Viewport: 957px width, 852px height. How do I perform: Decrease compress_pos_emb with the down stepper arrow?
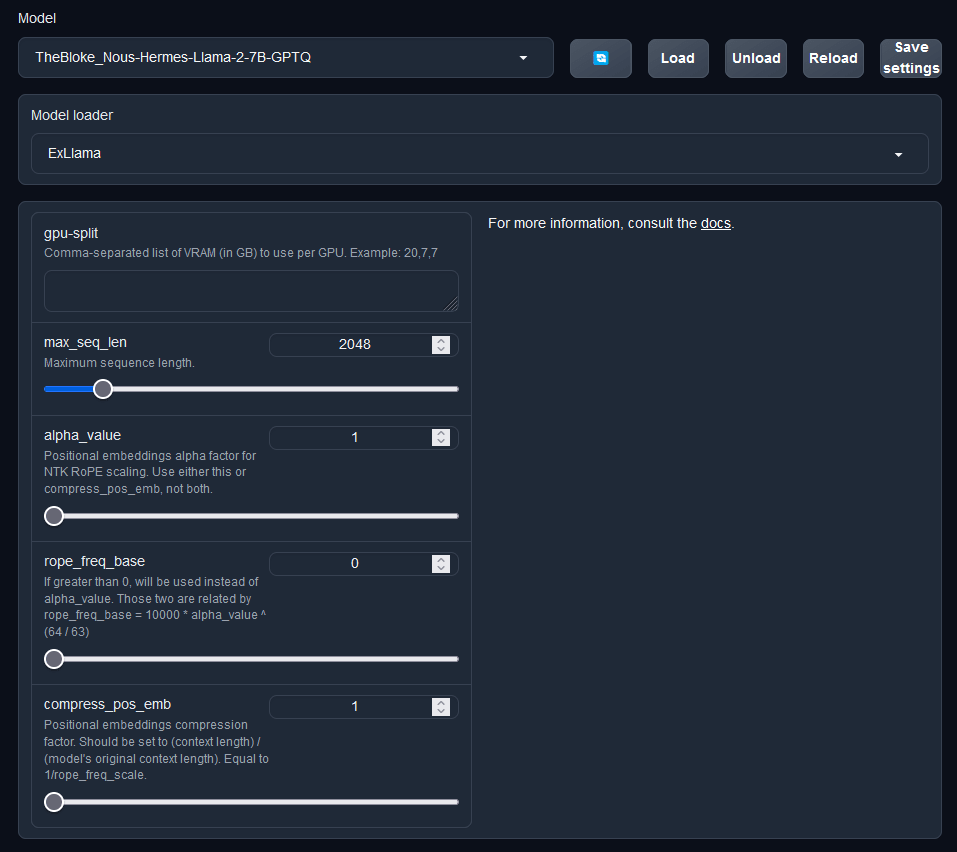(441, 712)
